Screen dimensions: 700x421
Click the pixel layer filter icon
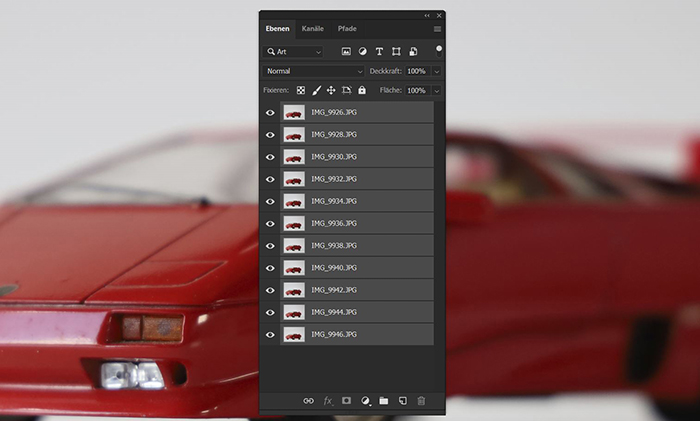pos(346,51)
